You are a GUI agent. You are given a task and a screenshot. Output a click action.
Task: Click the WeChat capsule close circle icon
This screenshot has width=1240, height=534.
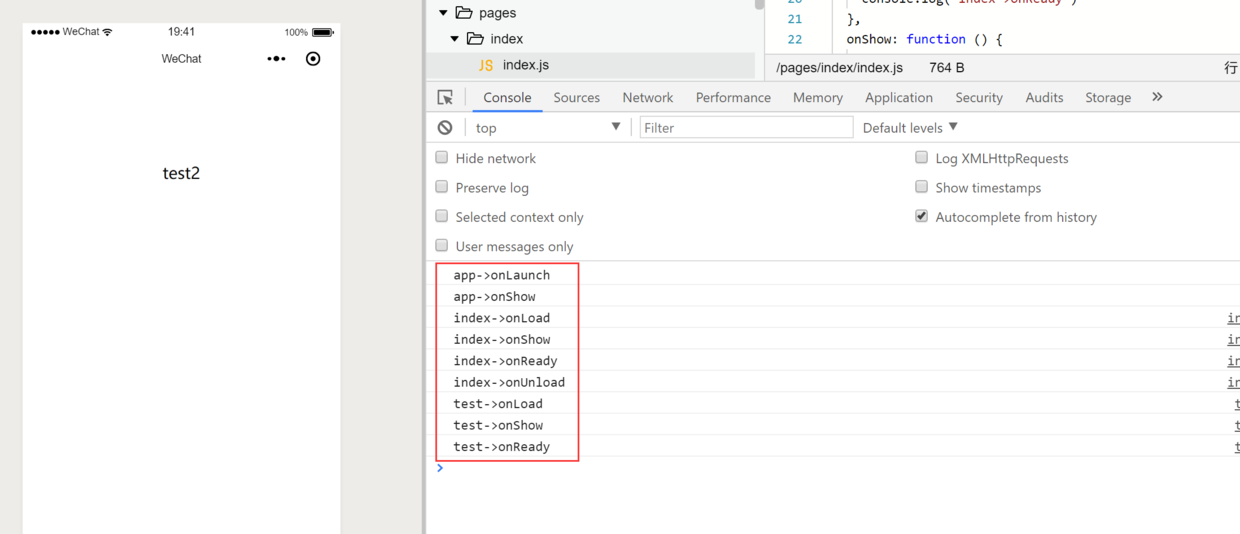(x=313, y=59)
